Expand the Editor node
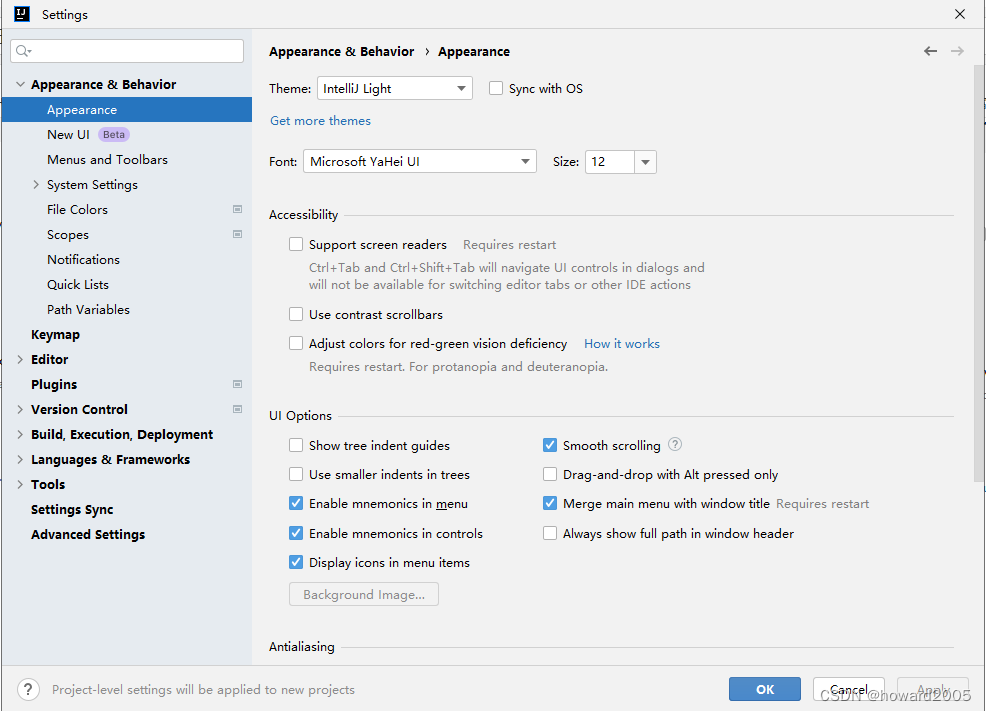 20,360
